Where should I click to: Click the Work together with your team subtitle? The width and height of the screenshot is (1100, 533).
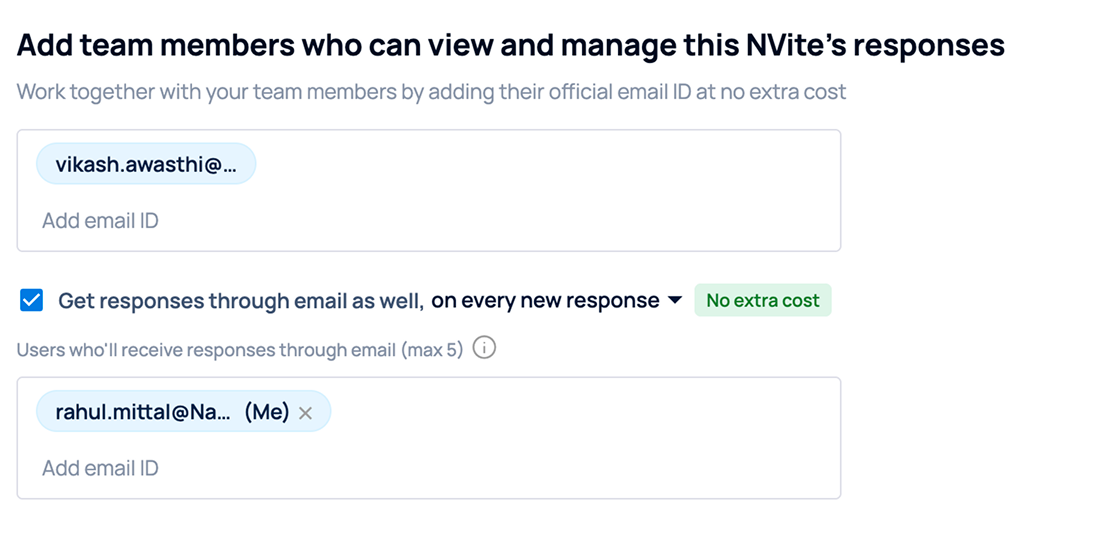point(431,92)
